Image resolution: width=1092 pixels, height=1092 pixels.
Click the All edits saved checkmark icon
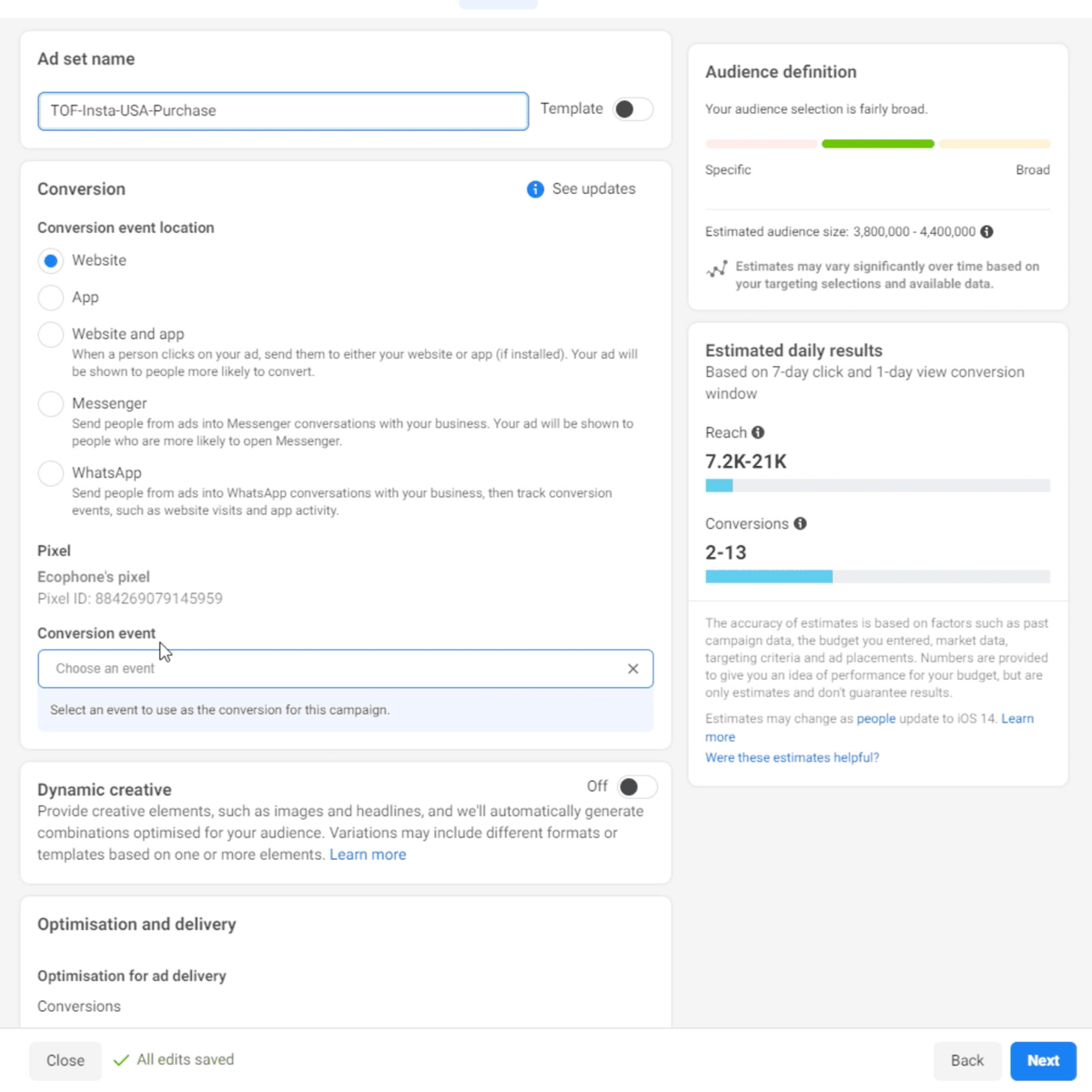click(121, 1060)
